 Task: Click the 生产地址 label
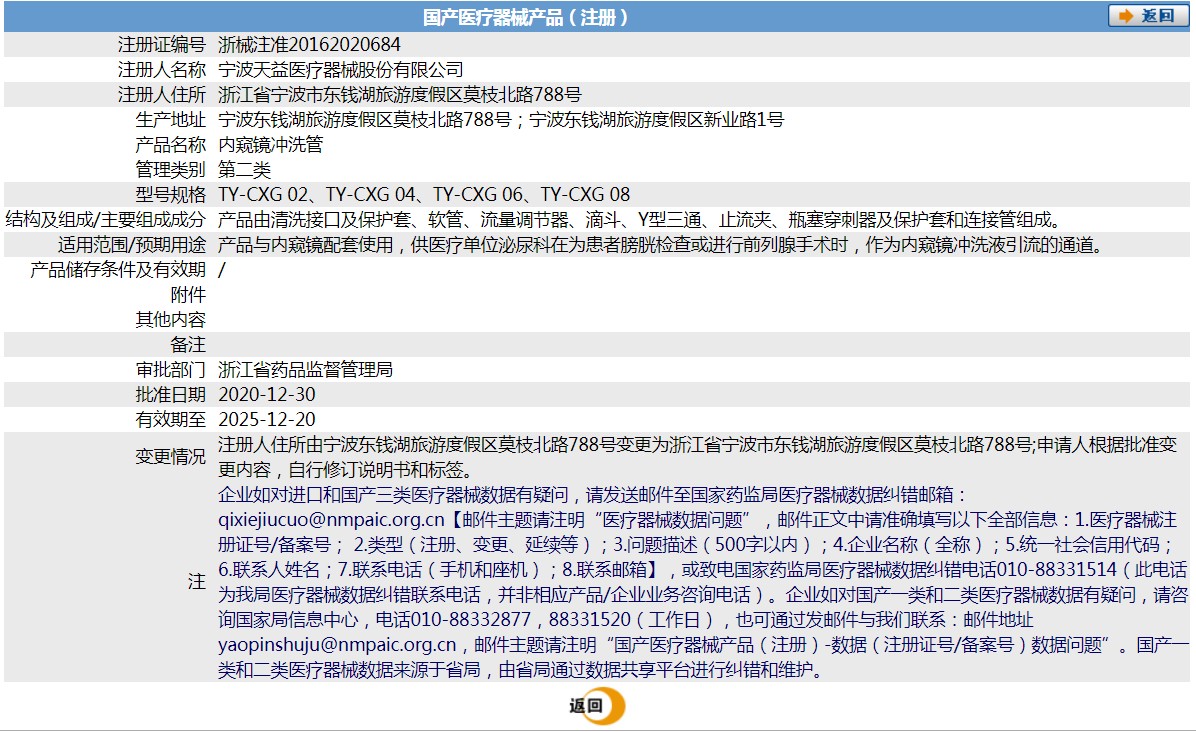click(170, 120)
